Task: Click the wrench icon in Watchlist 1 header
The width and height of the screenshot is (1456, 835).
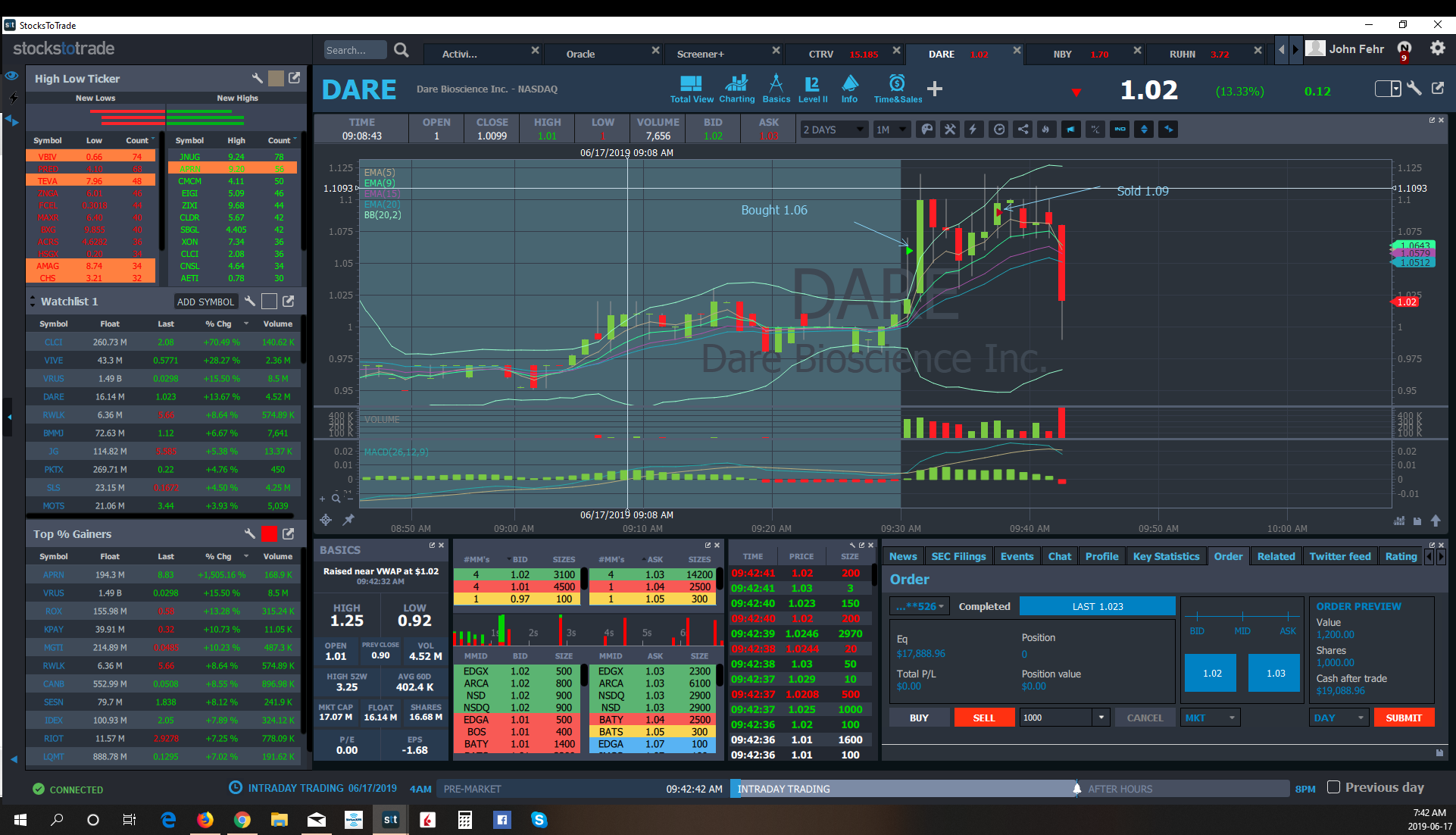Action: point(250,302)
